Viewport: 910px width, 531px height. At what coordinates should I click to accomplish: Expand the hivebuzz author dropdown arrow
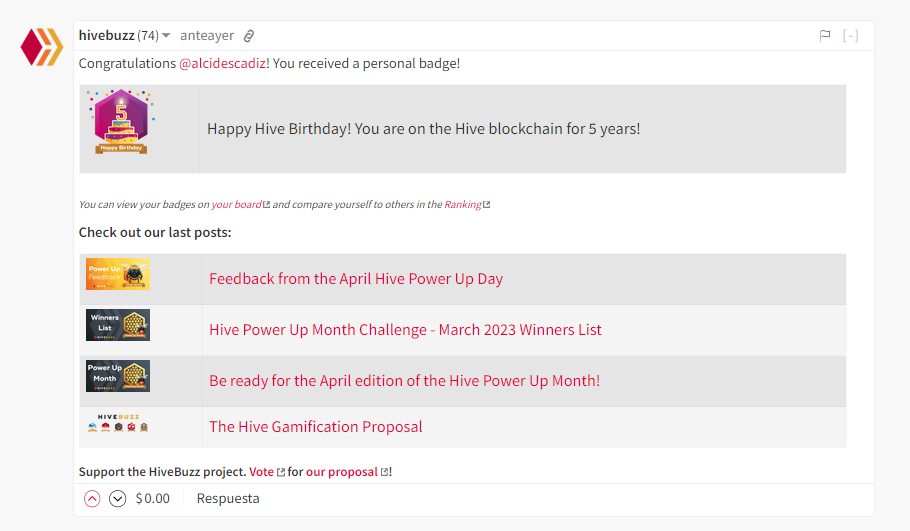point(166,36)
